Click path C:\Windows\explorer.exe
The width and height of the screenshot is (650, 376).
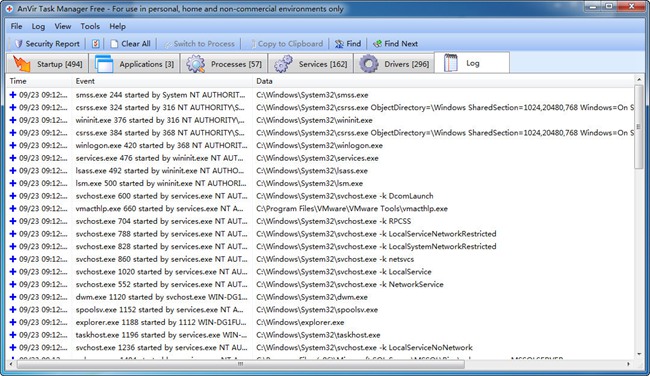click(x=300, y=322)
